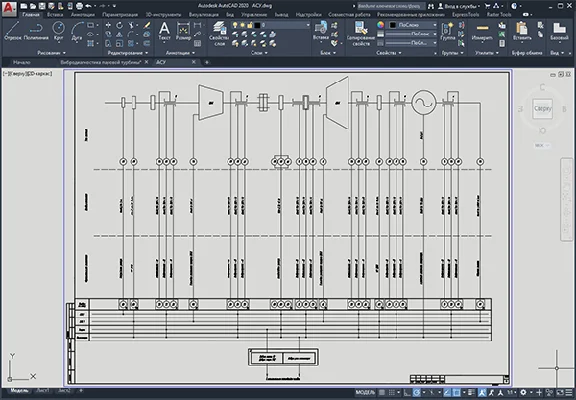Choose the Круг circle tool
This screenshot has height=400, width=576.
pos(59,31)
